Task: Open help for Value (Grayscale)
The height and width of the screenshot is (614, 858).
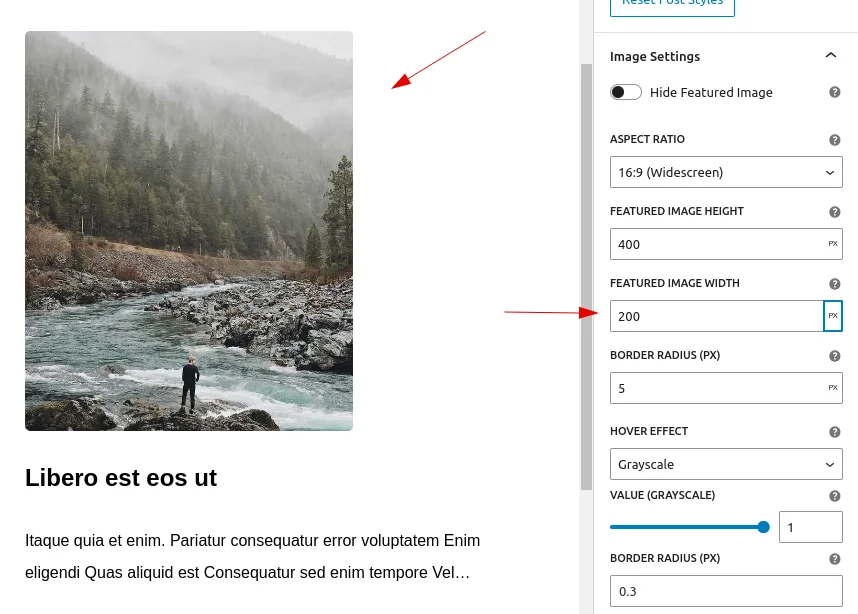Action: pos(834,495)
